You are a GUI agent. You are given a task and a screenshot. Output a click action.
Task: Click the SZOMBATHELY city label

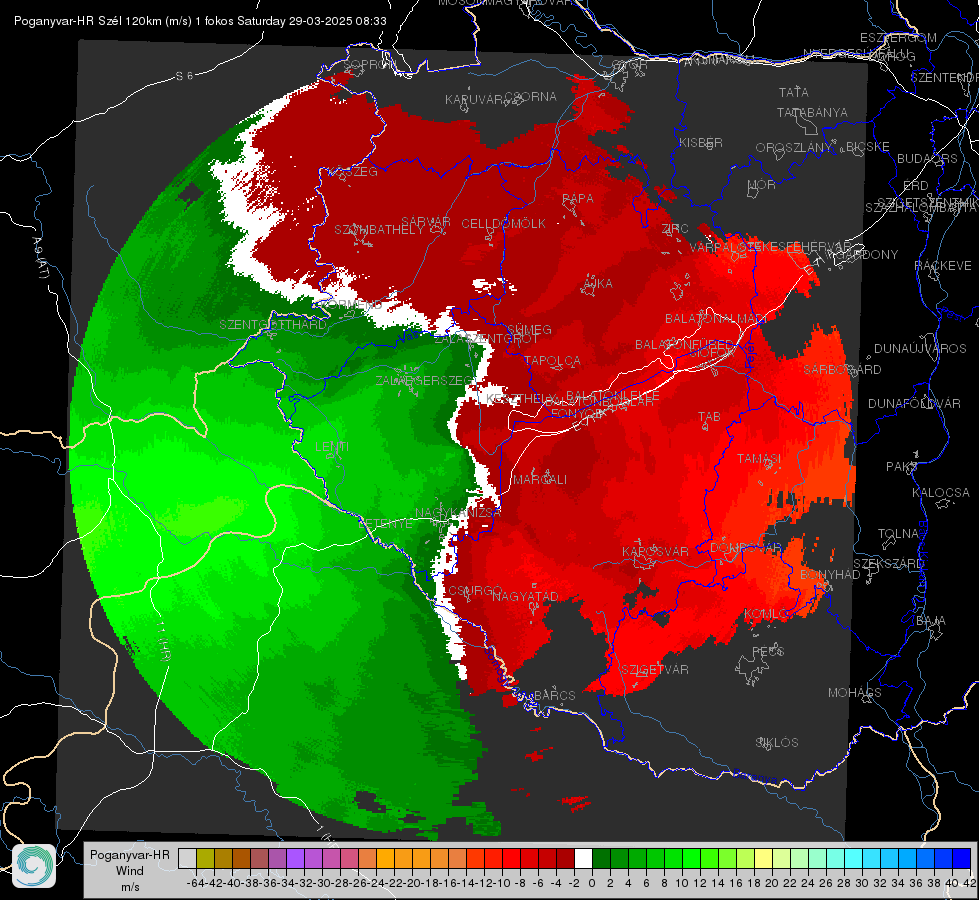click(378, 230)
